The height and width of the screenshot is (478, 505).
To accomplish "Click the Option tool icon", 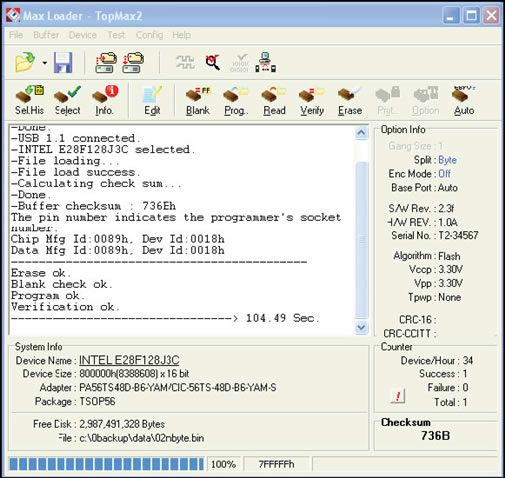I will click(x=426, y=100).
